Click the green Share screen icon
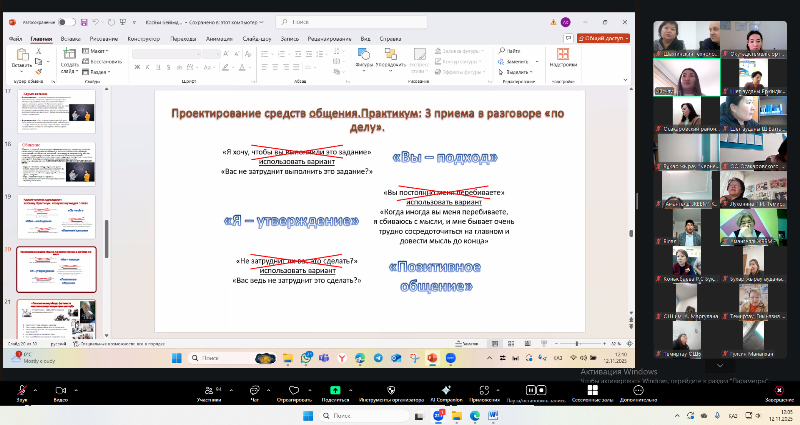The height and width of the screenshot is (425, 800). click(335, 389)
